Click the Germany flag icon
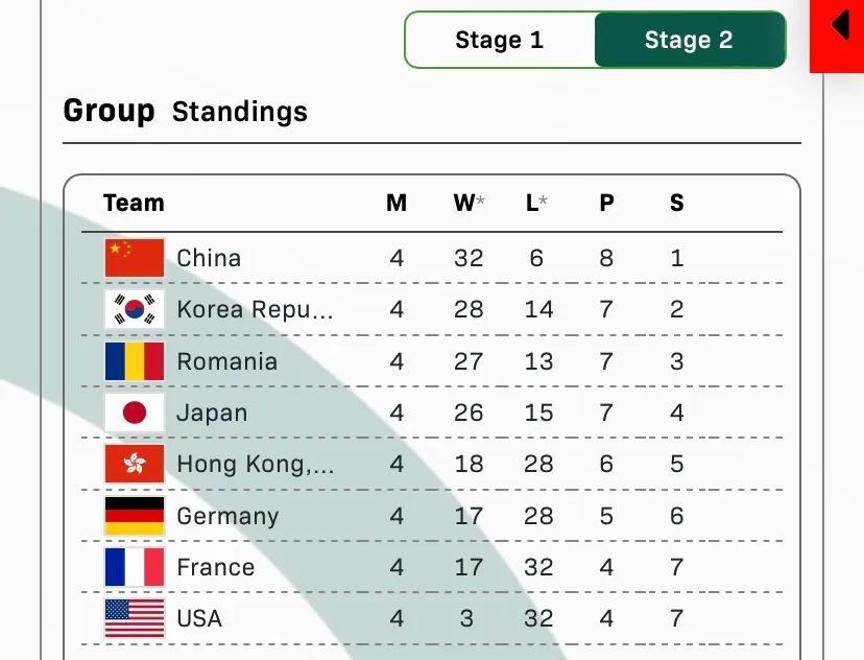 click(134, 516)
